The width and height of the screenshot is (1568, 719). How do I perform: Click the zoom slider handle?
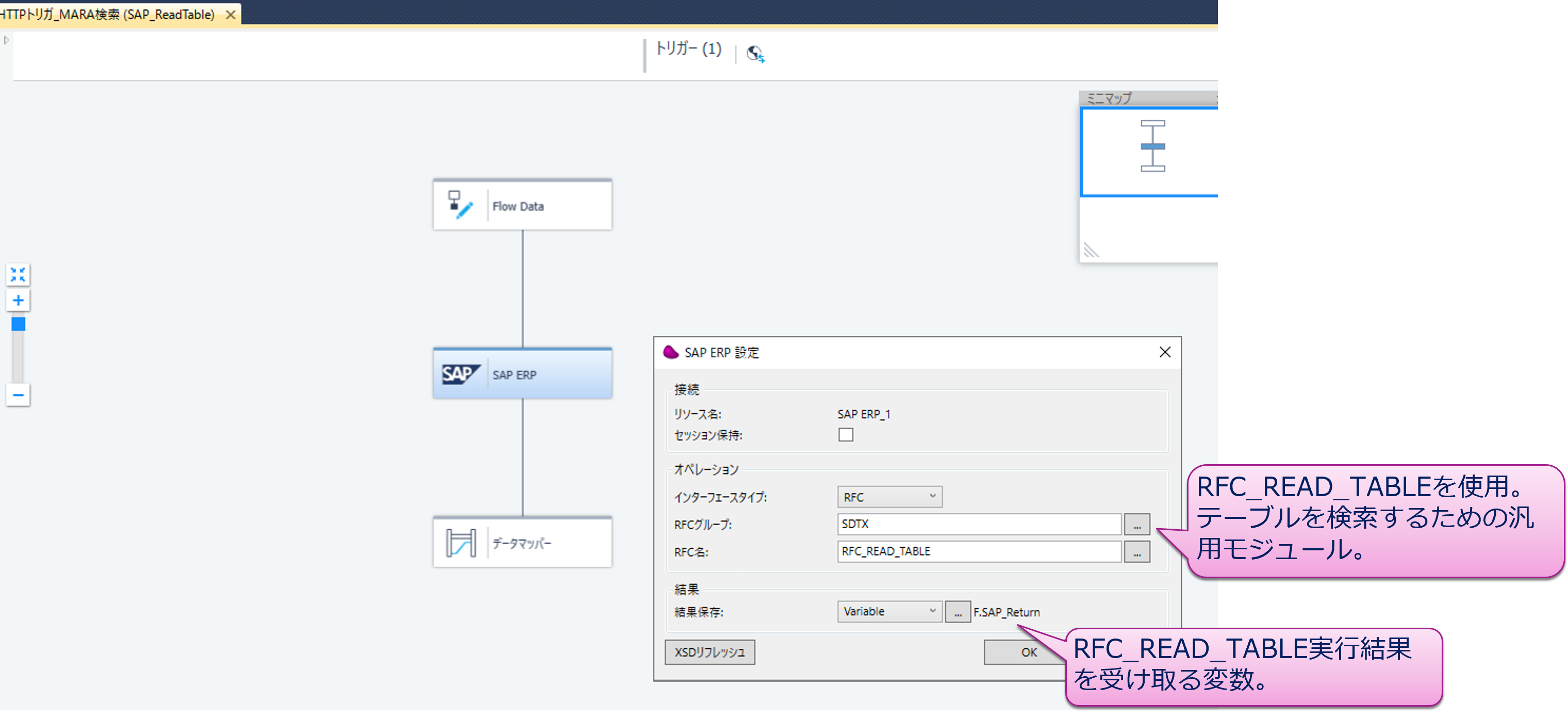(x=18, y=324)
